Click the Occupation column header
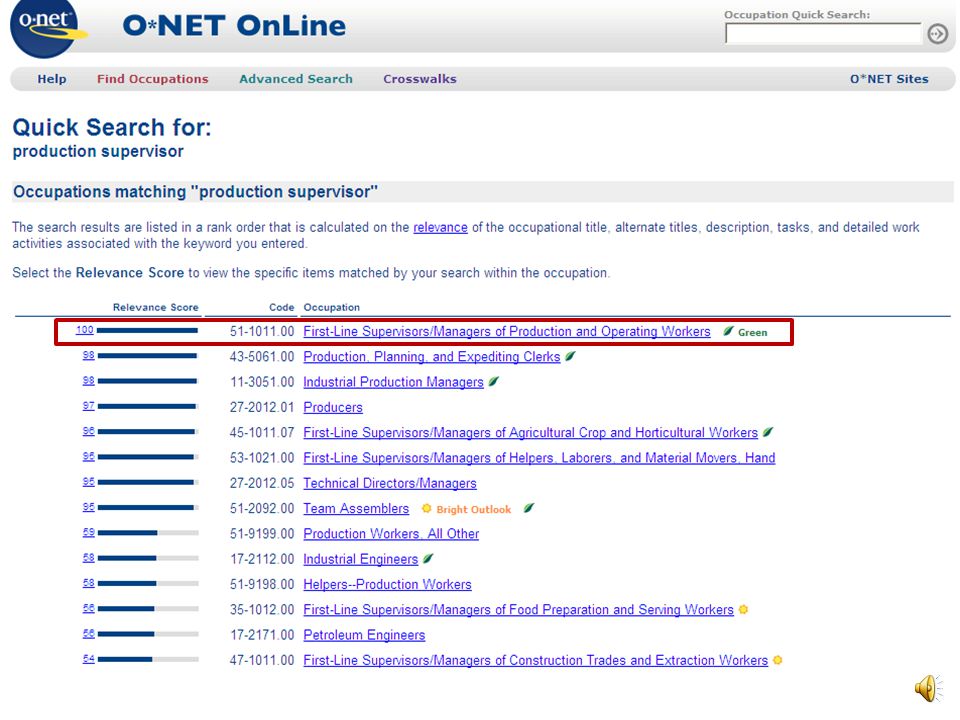Screen dimensions: 960x720 point(332,307)
